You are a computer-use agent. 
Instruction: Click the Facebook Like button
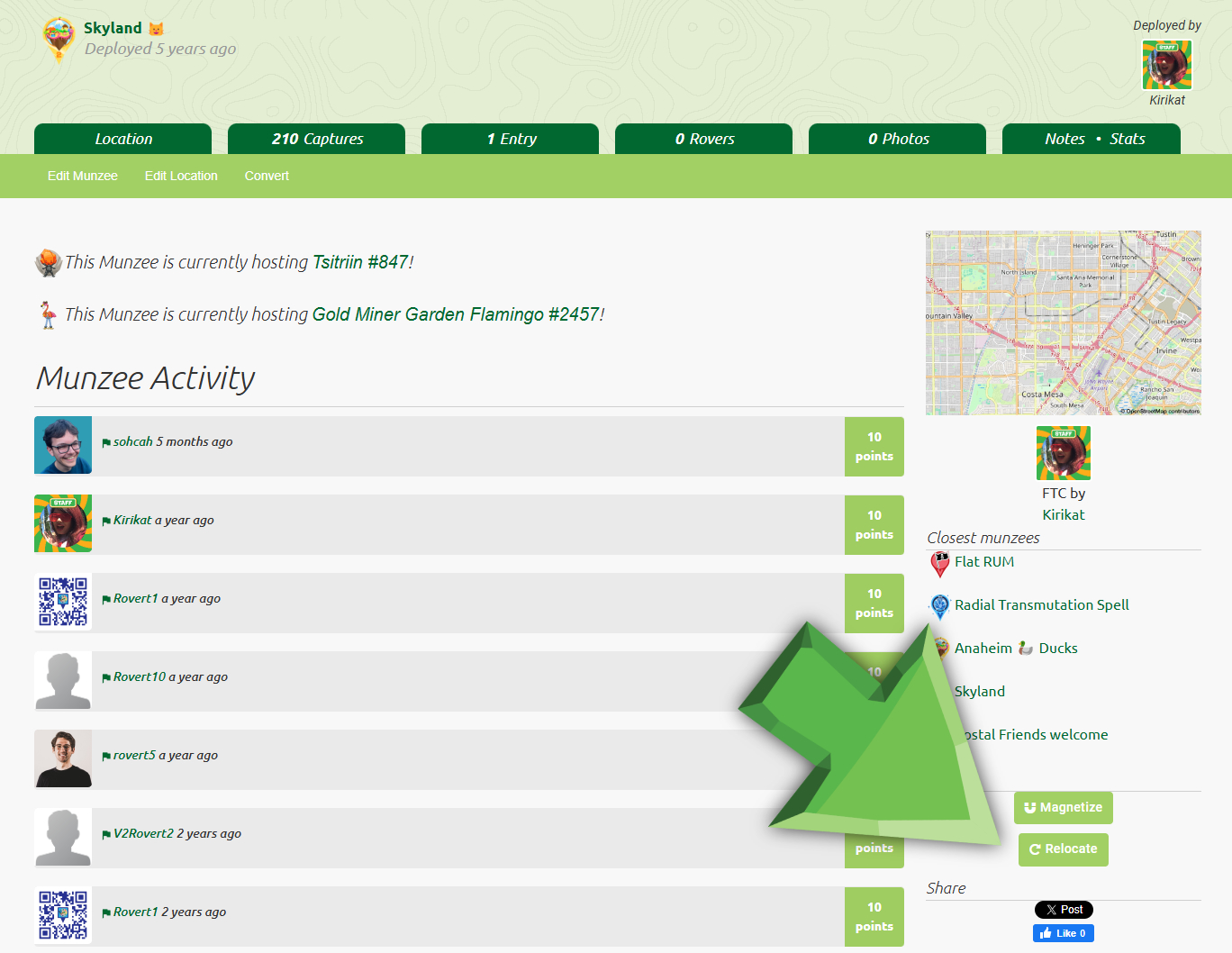click(1064, 933)
